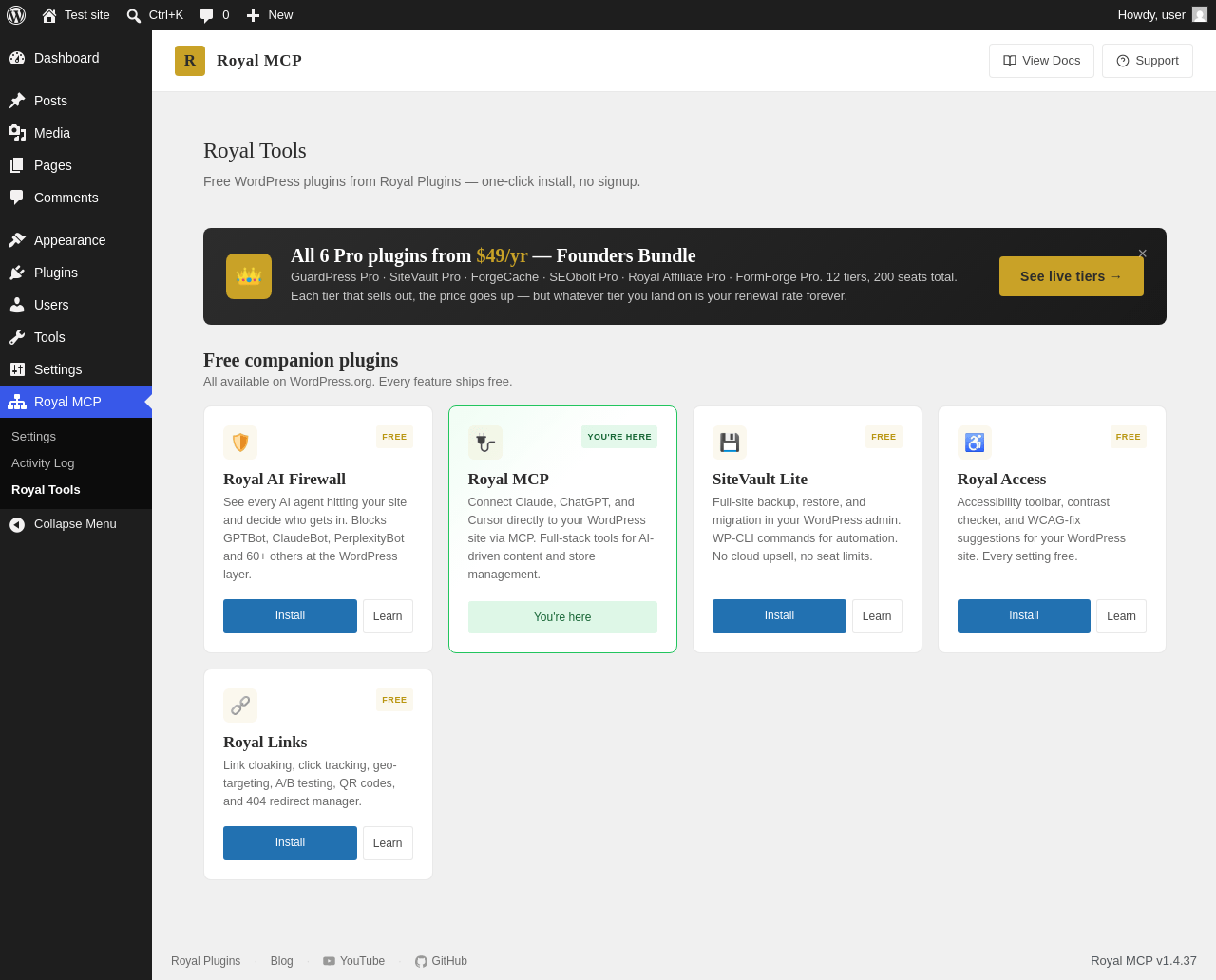Dismiss the Founders Bundle banner
This screenshot has height=980, width=1216.
1143,254
